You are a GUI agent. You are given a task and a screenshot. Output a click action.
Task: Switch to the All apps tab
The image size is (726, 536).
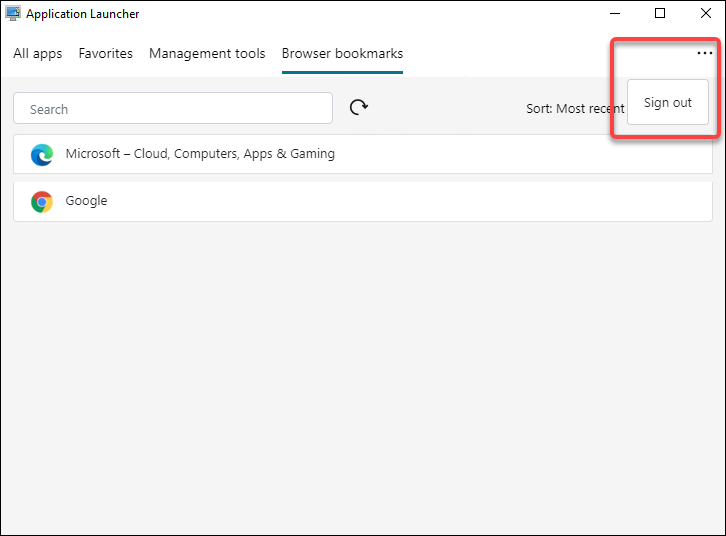[x=38, y=54]
